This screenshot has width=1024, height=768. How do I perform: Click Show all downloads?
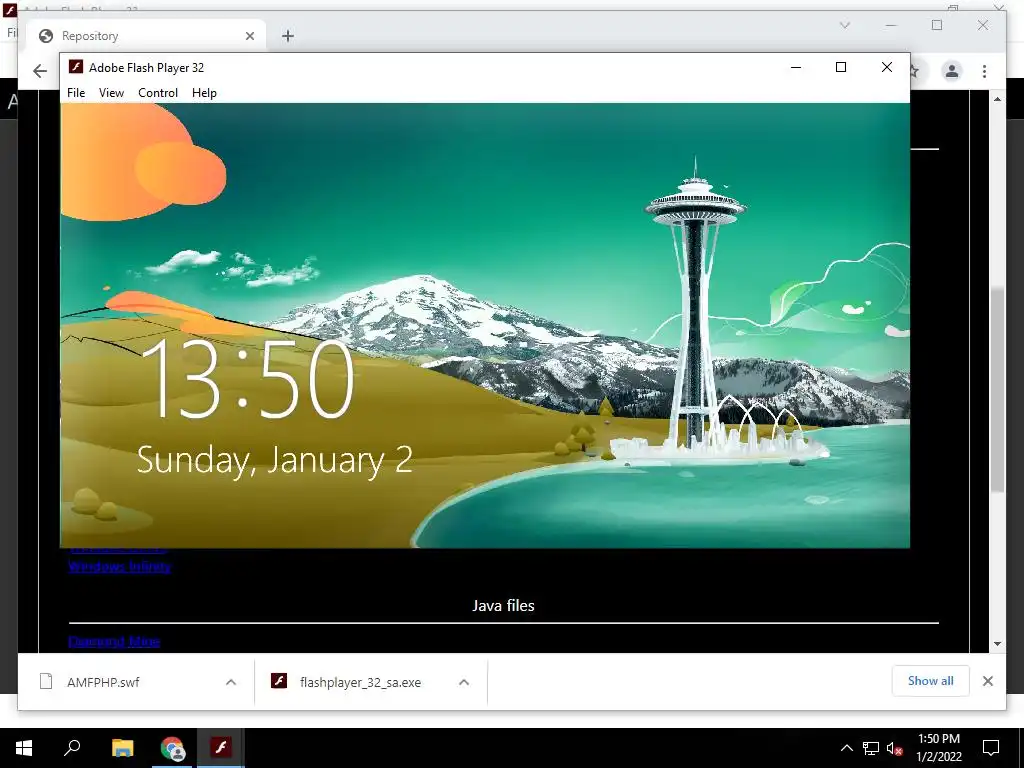coord(930,680)
